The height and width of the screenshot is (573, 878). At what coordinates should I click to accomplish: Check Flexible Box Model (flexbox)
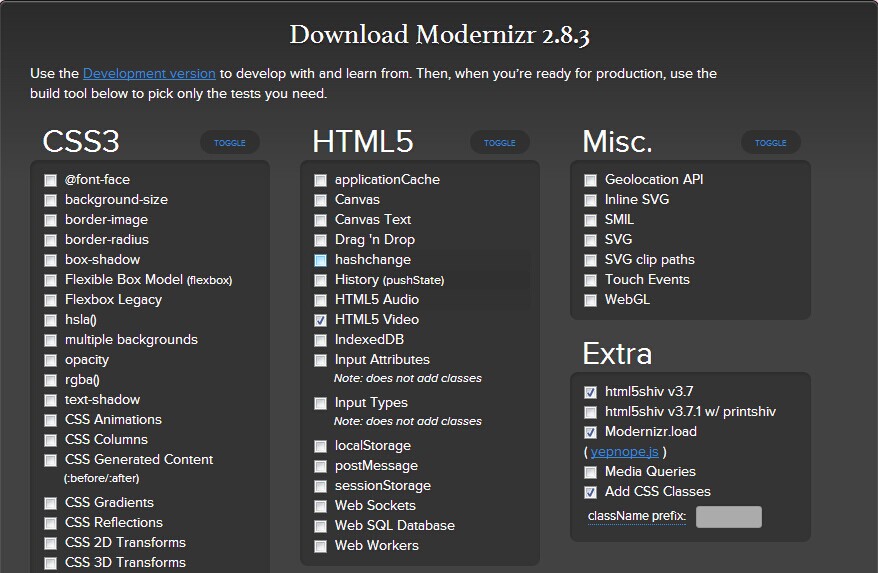pyautogui.click(x=50, y=280)
